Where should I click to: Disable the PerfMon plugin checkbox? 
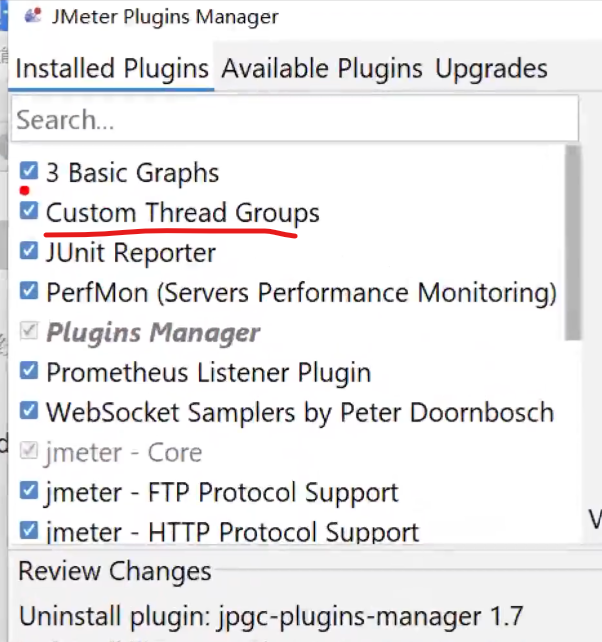(x=29, y=292)
